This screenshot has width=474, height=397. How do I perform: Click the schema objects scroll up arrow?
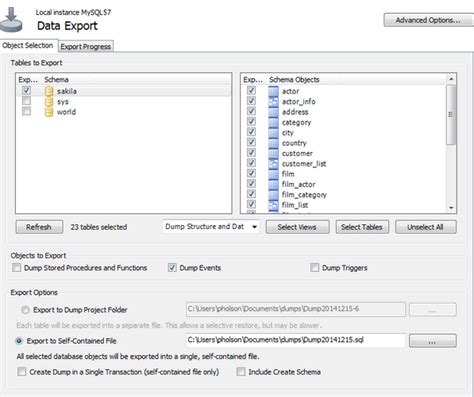(x=451, y=79)
